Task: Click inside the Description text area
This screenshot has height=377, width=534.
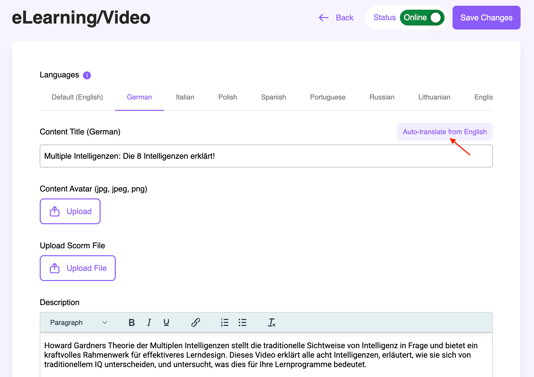Action: click(x=266, y=355)
